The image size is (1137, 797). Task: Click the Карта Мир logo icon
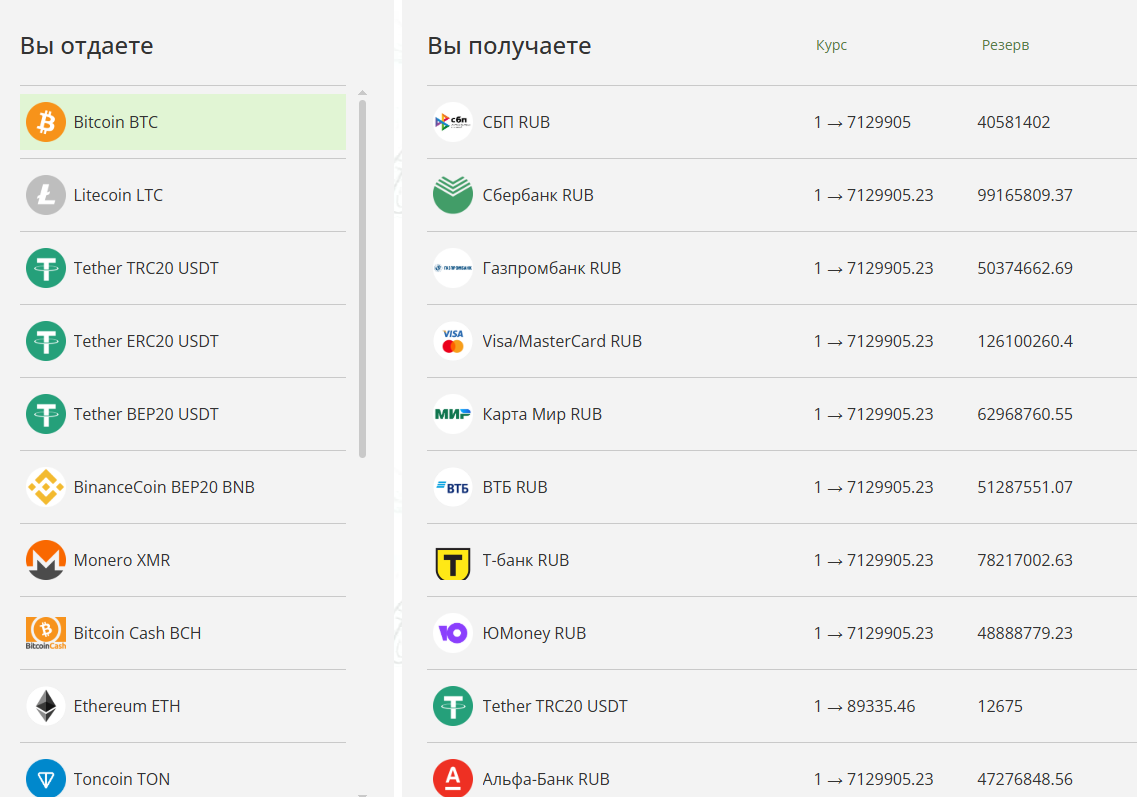click(452, 414)
